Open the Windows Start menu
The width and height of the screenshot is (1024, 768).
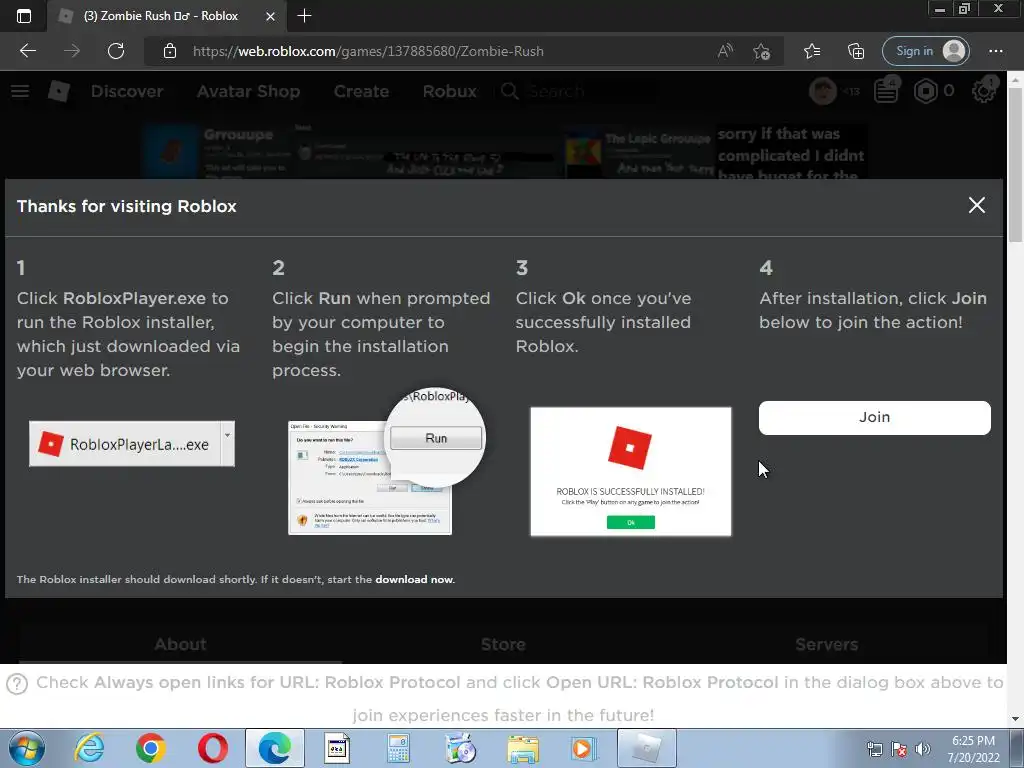pyautogui.click(x=26, y=748)
